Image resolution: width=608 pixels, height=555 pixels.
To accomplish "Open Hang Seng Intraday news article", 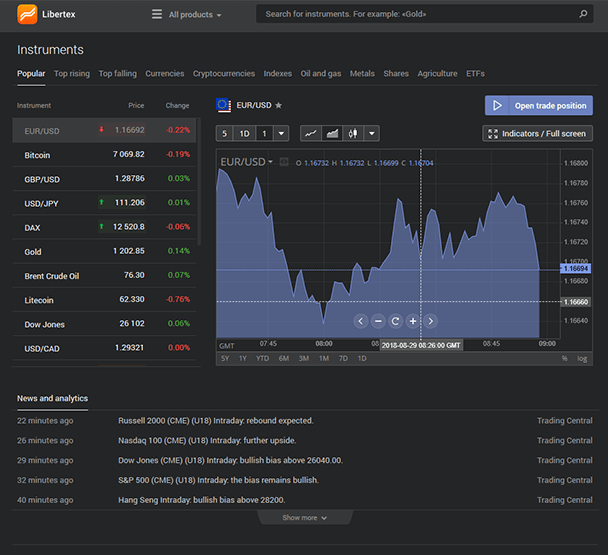I will pos(202,500).
